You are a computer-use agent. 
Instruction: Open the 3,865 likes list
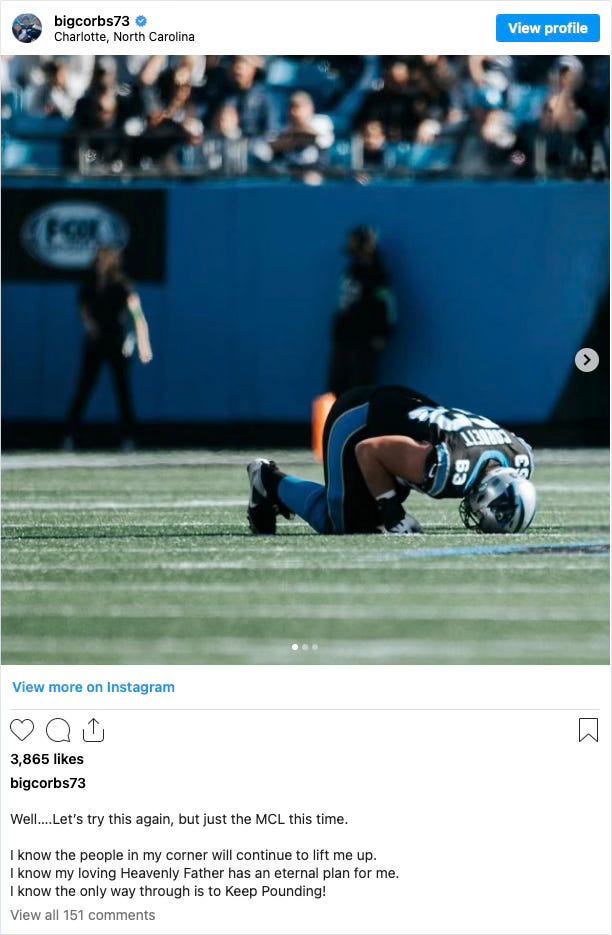tap(47, 759)
